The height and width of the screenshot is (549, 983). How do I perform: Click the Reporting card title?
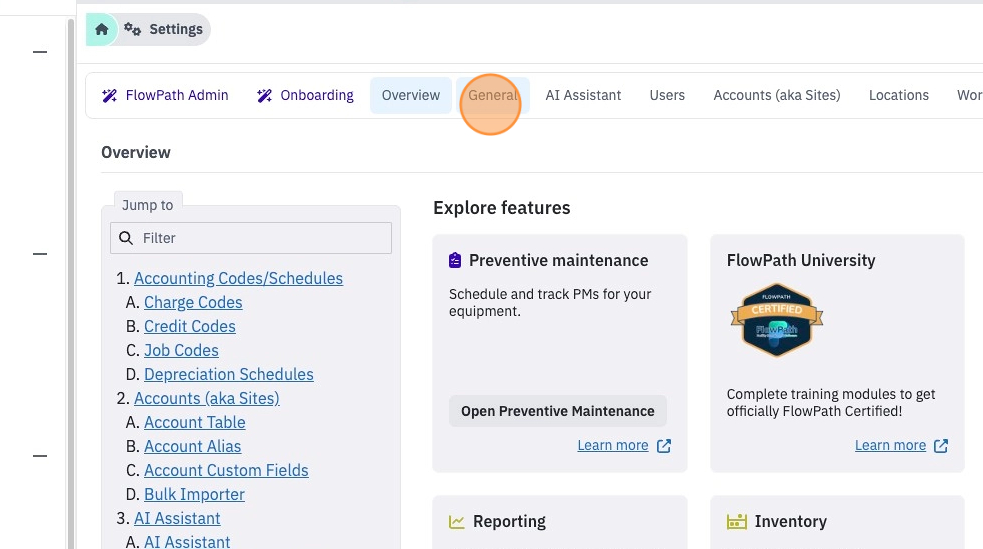coord(509,521)
